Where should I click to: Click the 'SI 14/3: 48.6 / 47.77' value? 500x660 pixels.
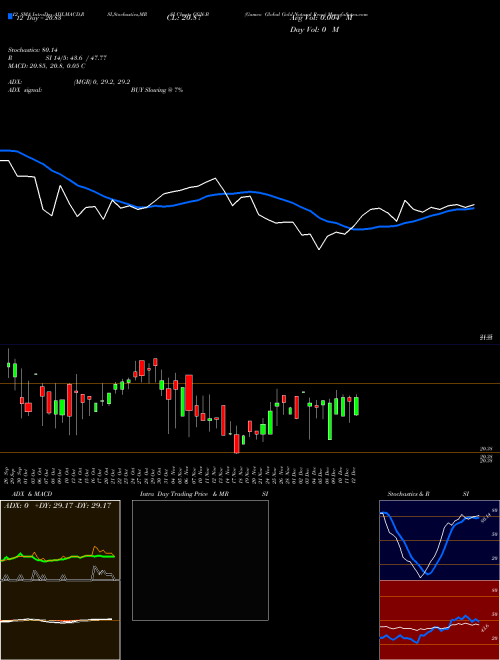tap(76, 58)
